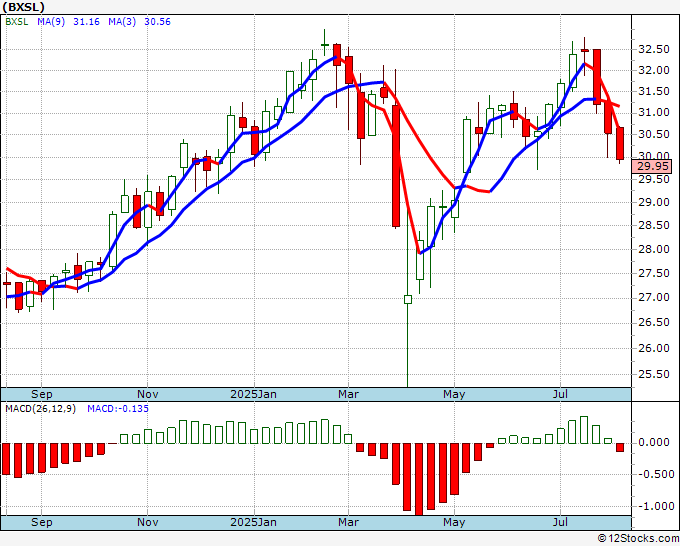The height and width of the screenshot is (546, 680).
Task: Select the MA(9) legend label
Action: pyautogui.click(x=51, y=22)
